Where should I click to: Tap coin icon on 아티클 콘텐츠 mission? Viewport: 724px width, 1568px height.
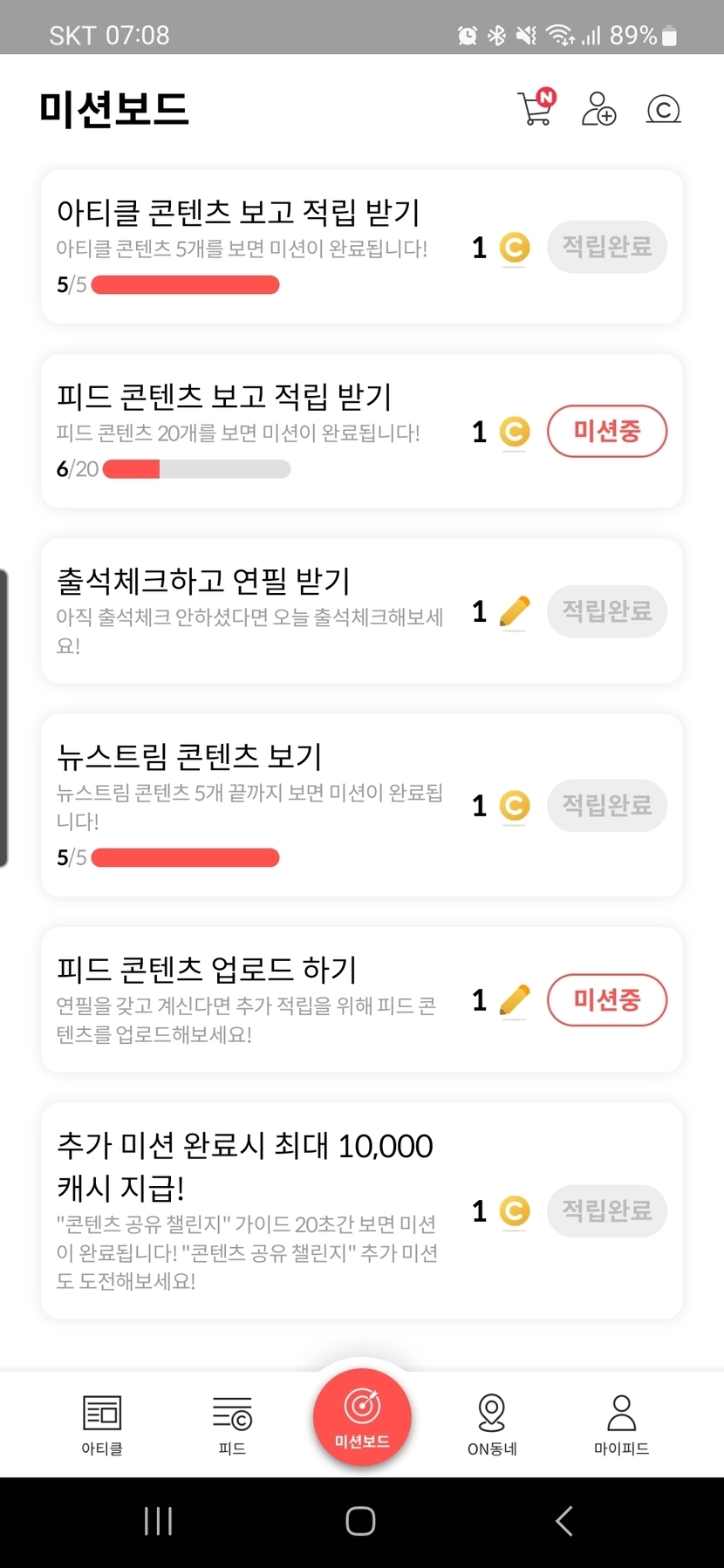click(515, 248)
